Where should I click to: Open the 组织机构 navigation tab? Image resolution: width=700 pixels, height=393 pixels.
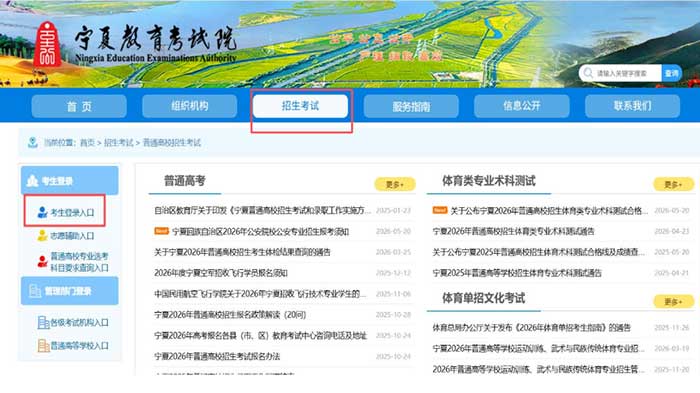point(190,106)
